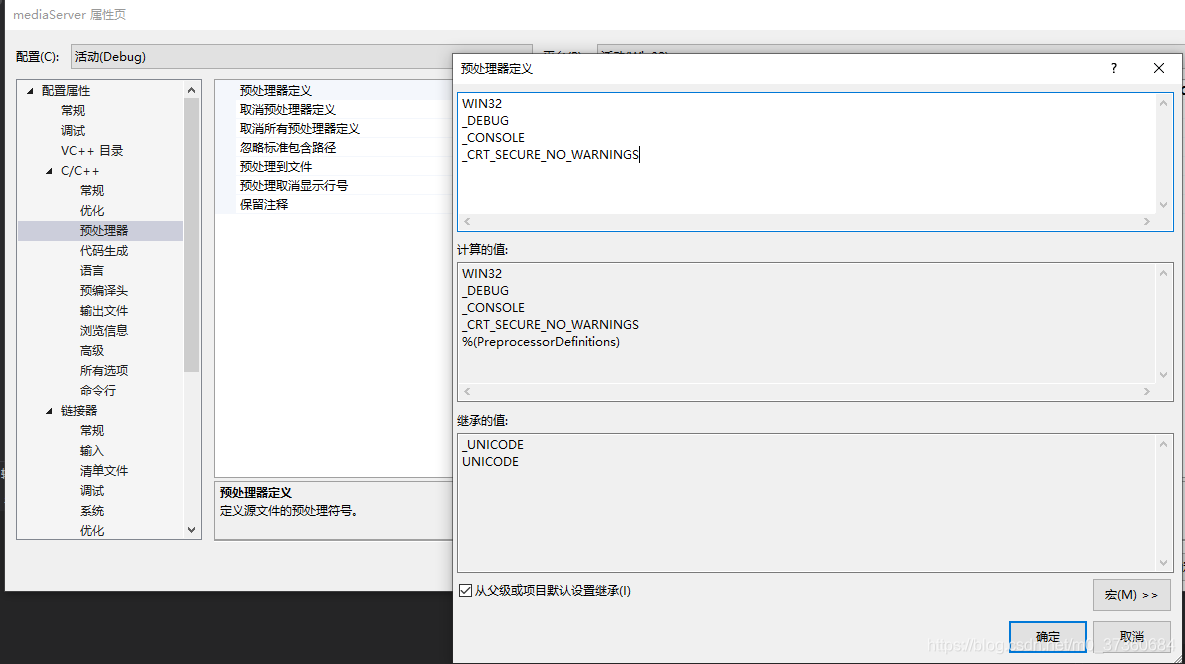1185x664 pixels.
Task: Click scroll-down arrow in 计算的值 box
Action: [x=1164, y=375]
